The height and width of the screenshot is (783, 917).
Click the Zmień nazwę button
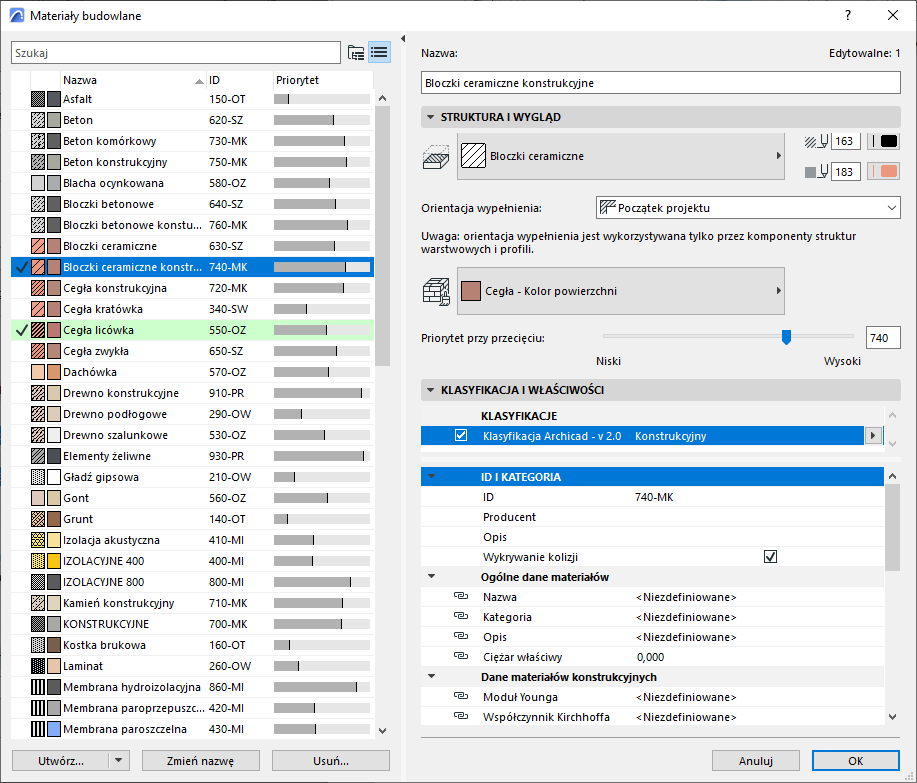(x=201, y=761)
